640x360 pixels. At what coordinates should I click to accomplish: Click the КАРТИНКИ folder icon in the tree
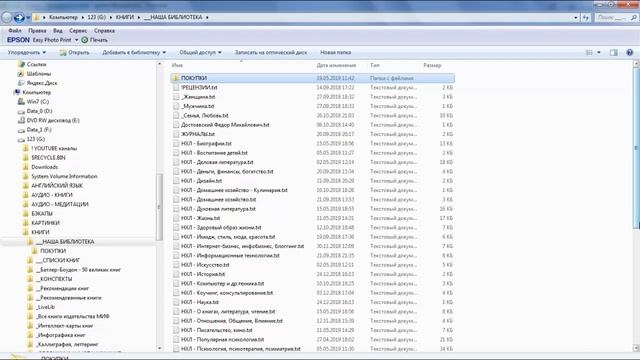[x=26, y=223]
